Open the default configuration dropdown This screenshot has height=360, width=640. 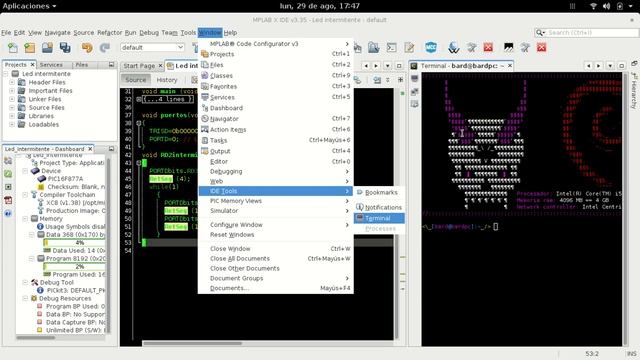[x=152, y=47]
